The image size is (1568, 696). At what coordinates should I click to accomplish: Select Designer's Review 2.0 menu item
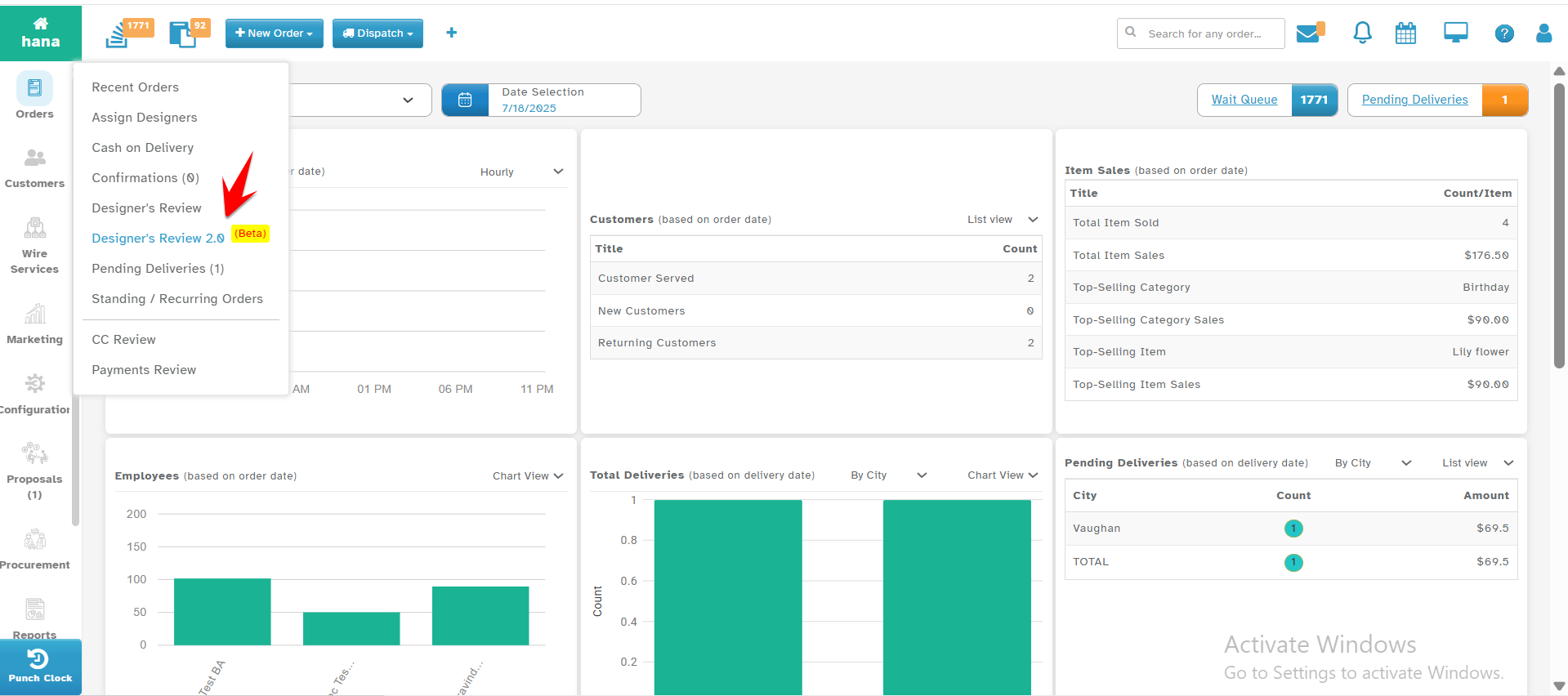tap(159, 239)
